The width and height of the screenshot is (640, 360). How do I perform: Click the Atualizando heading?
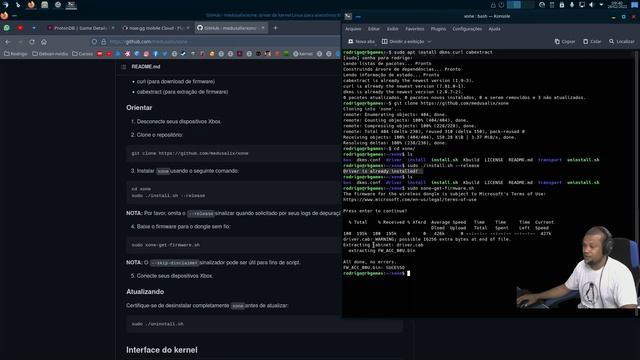click(145, 292)
